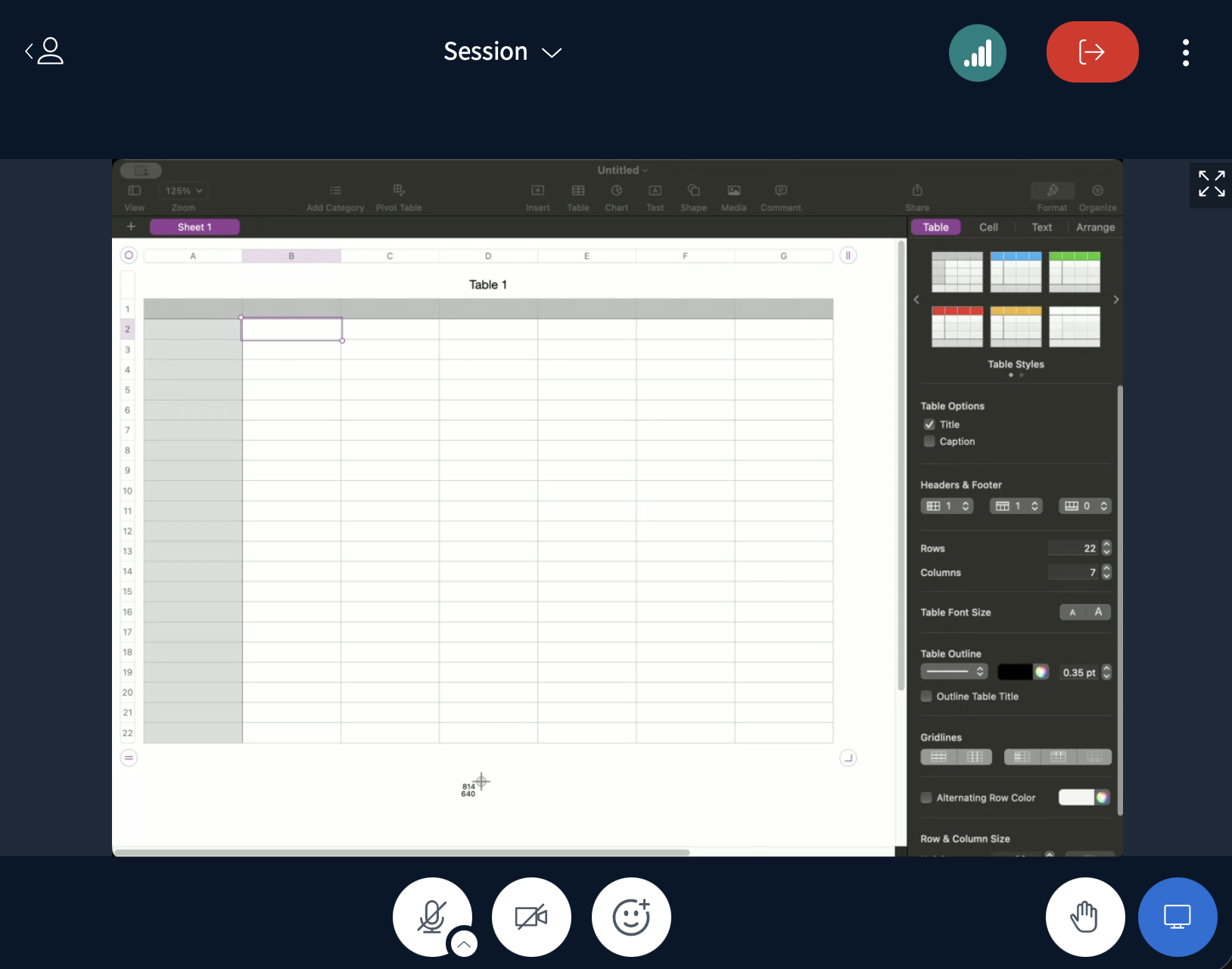Unmute the microphone
This screenshot has height=969, width=1232.
click(x=432, y=917)
